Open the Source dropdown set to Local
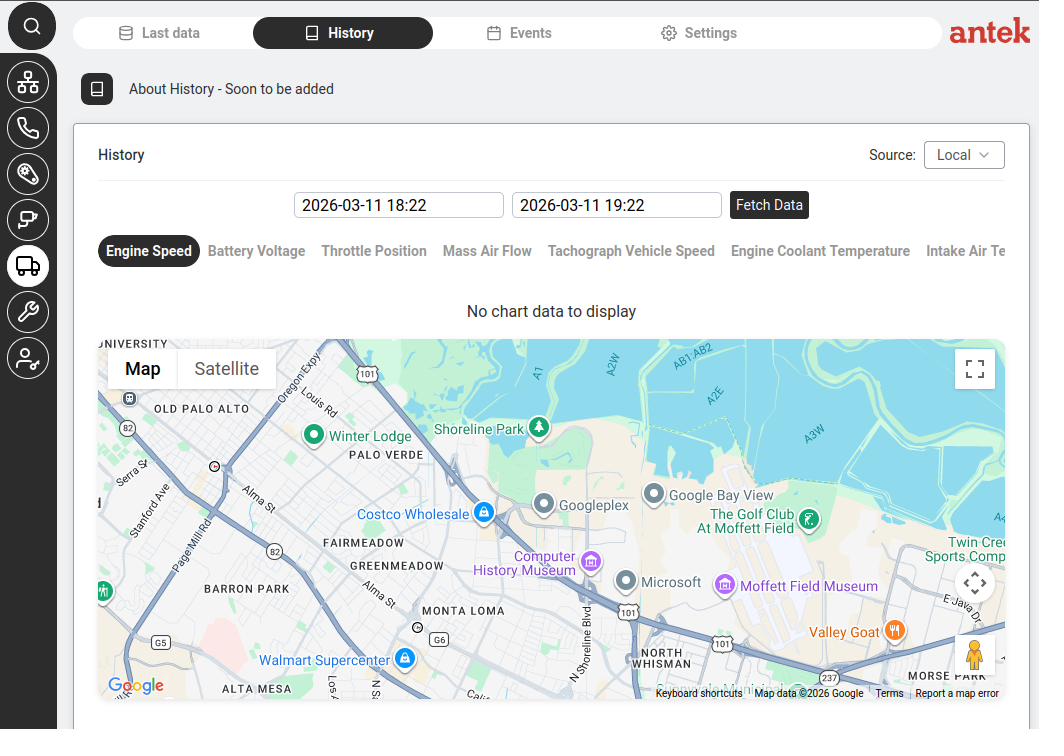 pos(964,155)
